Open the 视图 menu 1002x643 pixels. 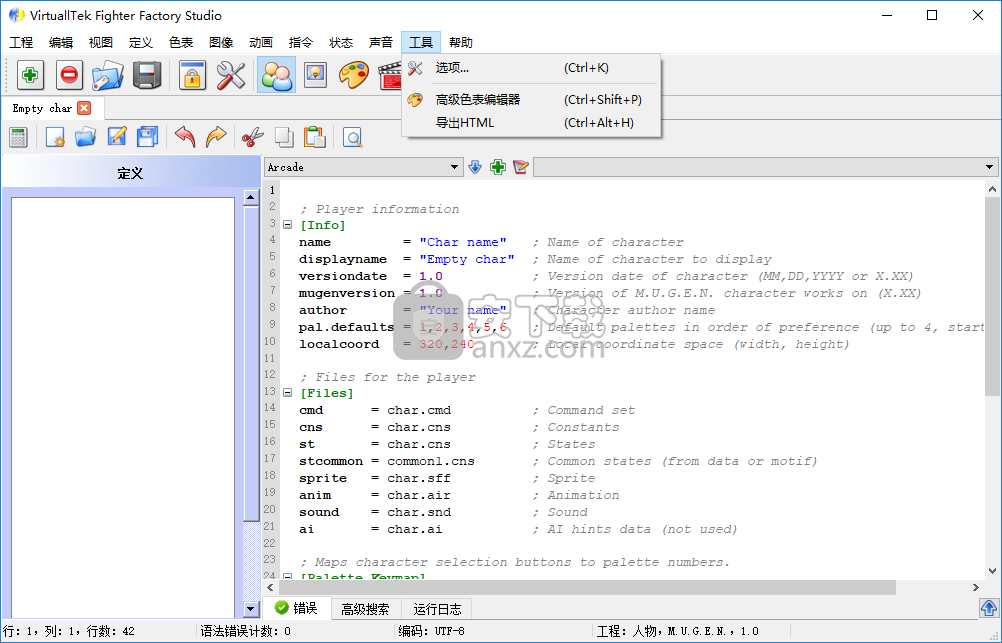pyautogui.click(x=101, y=43)
